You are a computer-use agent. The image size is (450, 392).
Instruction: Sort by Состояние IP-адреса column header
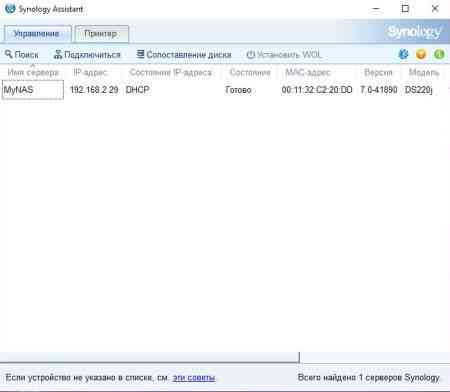click(x=171, y=72)
